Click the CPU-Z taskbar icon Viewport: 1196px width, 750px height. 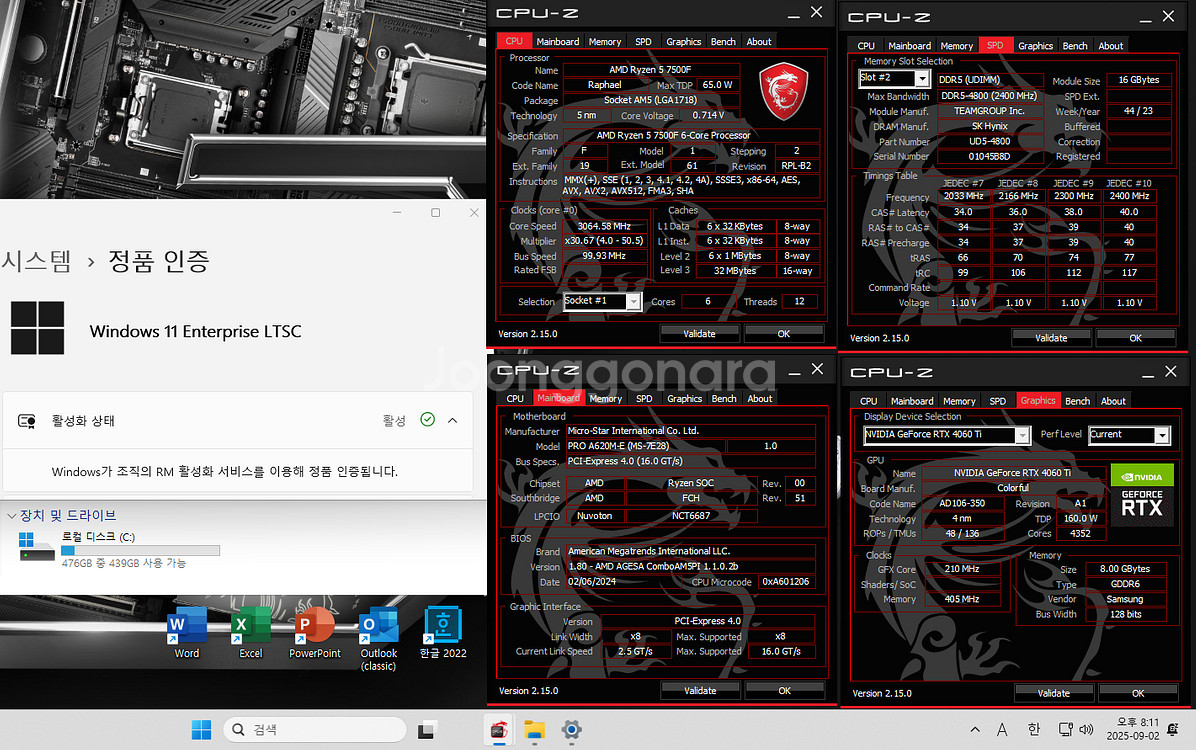498,730
